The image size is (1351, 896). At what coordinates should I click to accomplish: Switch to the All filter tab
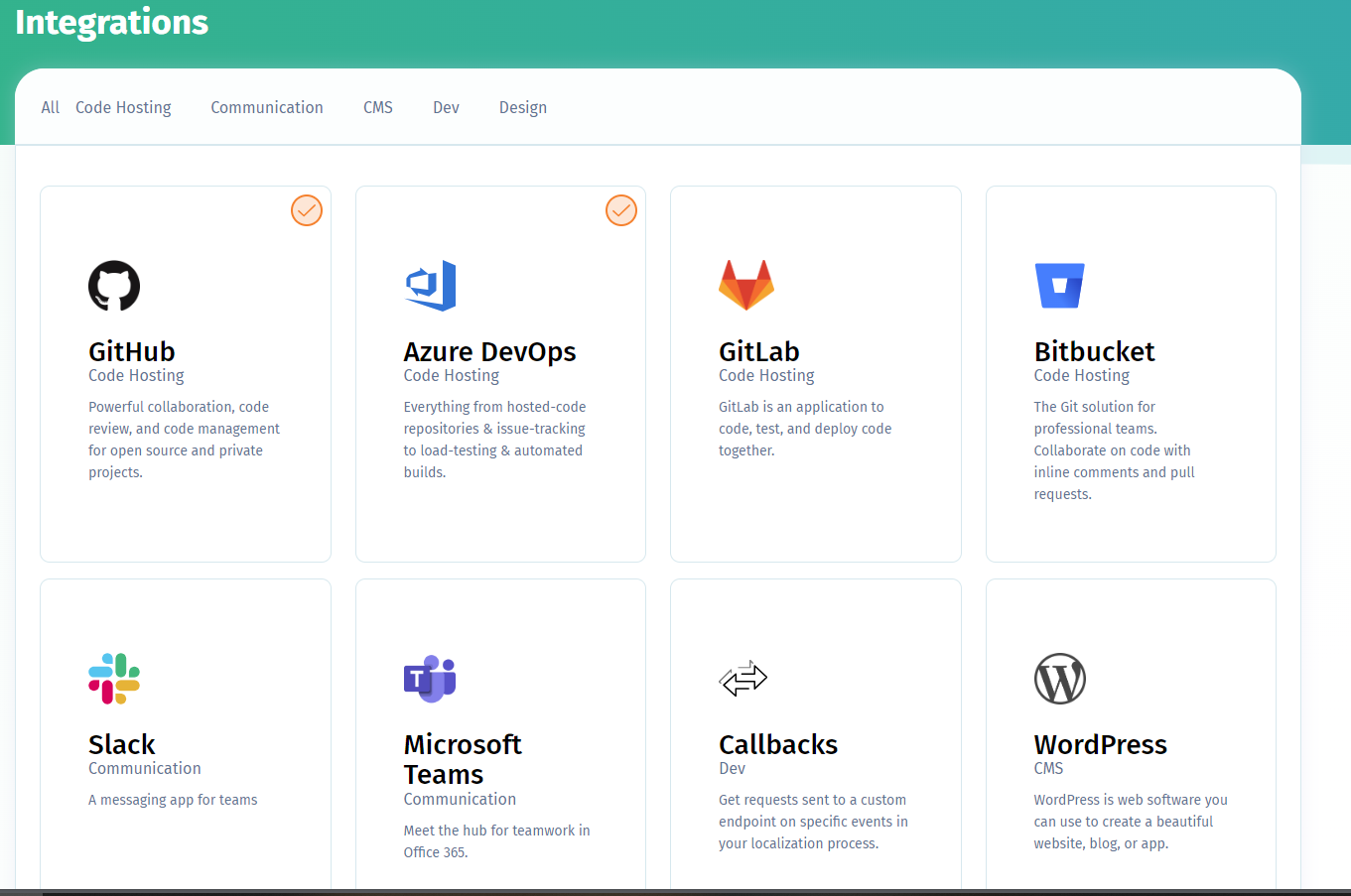[x=50, y=107]
